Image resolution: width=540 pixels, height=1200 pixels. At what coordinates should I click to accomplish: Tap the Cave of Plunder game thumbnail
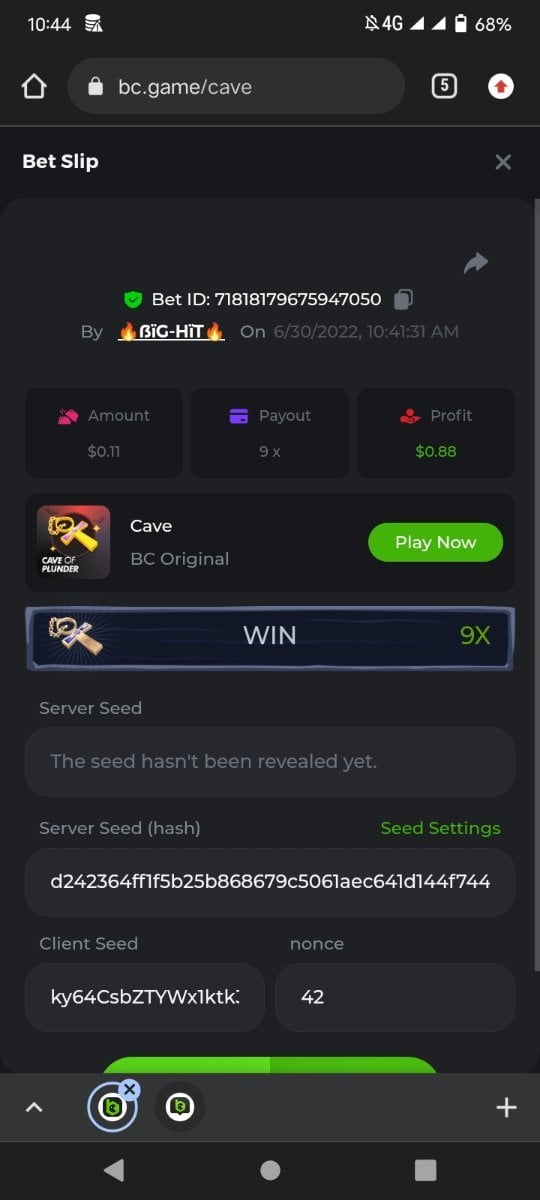pyautogui.click(x=73, y=542)
